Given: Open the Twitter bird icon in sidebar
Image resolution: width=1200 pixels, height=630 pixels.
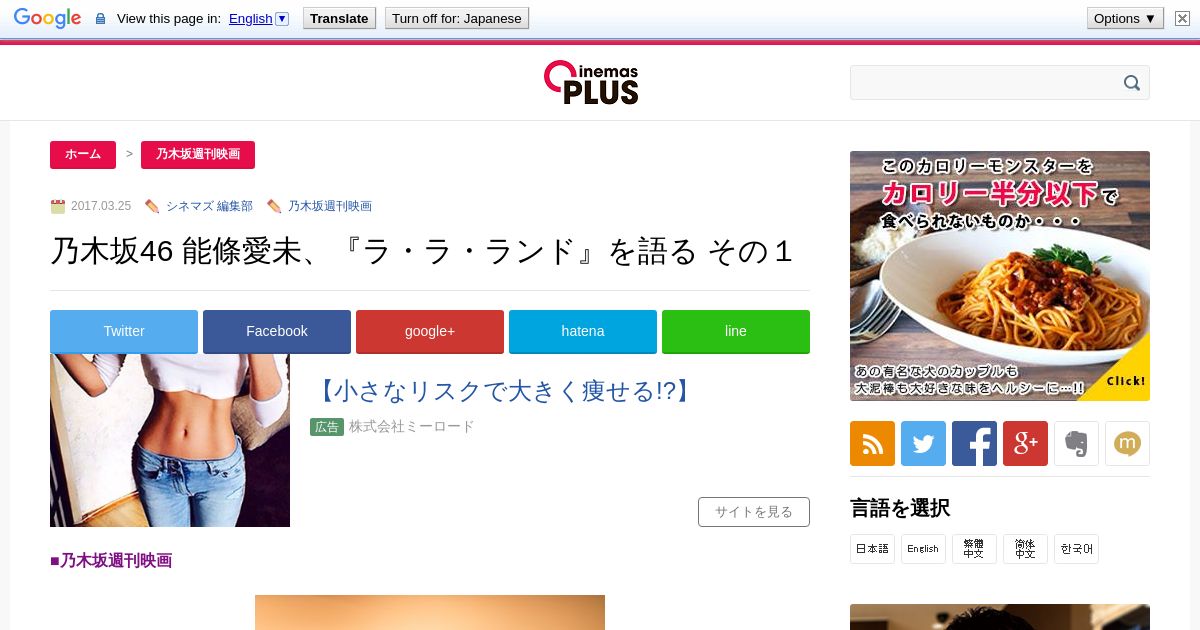Looking at the screenshot, I should pyautogui.click(x=923, y=443).
